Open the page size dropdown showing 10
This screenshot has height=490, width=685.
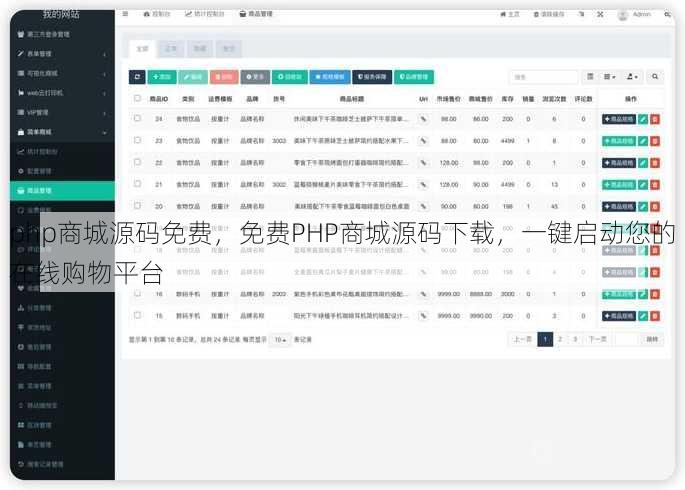tap(280, 340)
